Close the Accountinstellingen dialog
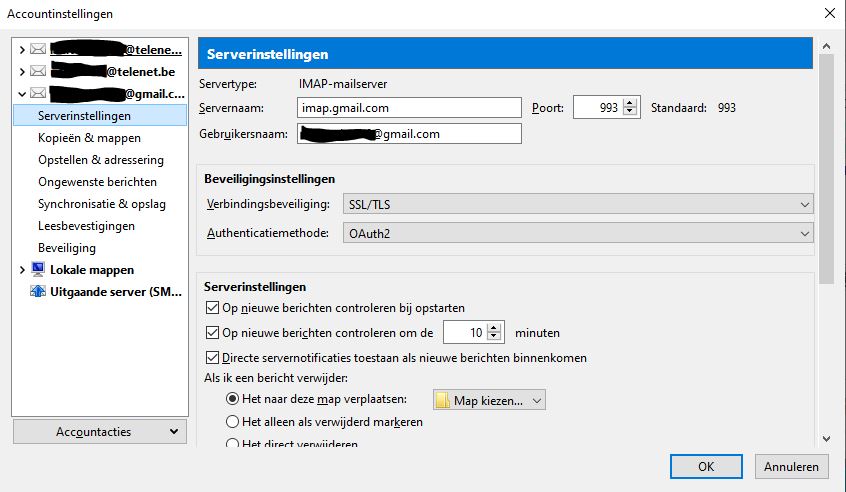Image resolution: width=846 pixels, height=492 pixels. tap(830, 13)
